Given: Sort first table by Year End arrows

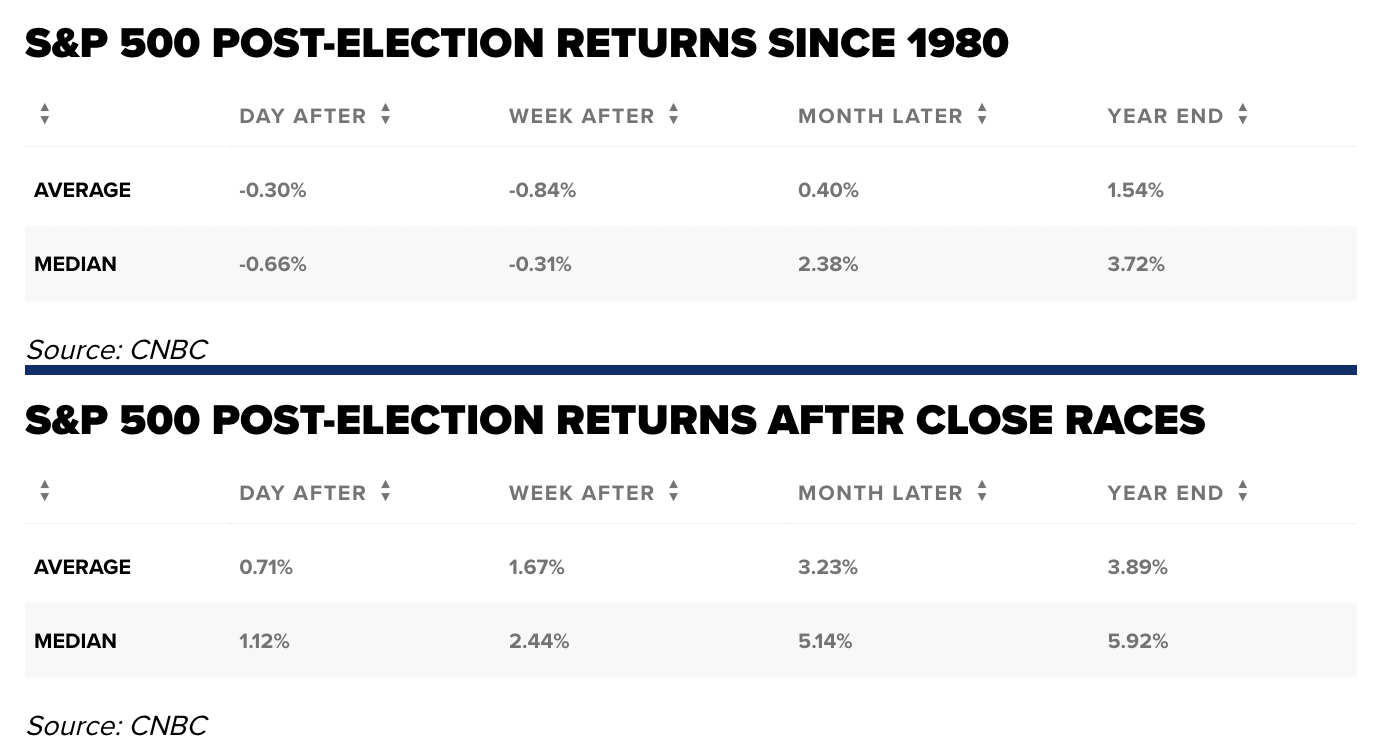Looking at the screenshot, I should pos(1243,115).
